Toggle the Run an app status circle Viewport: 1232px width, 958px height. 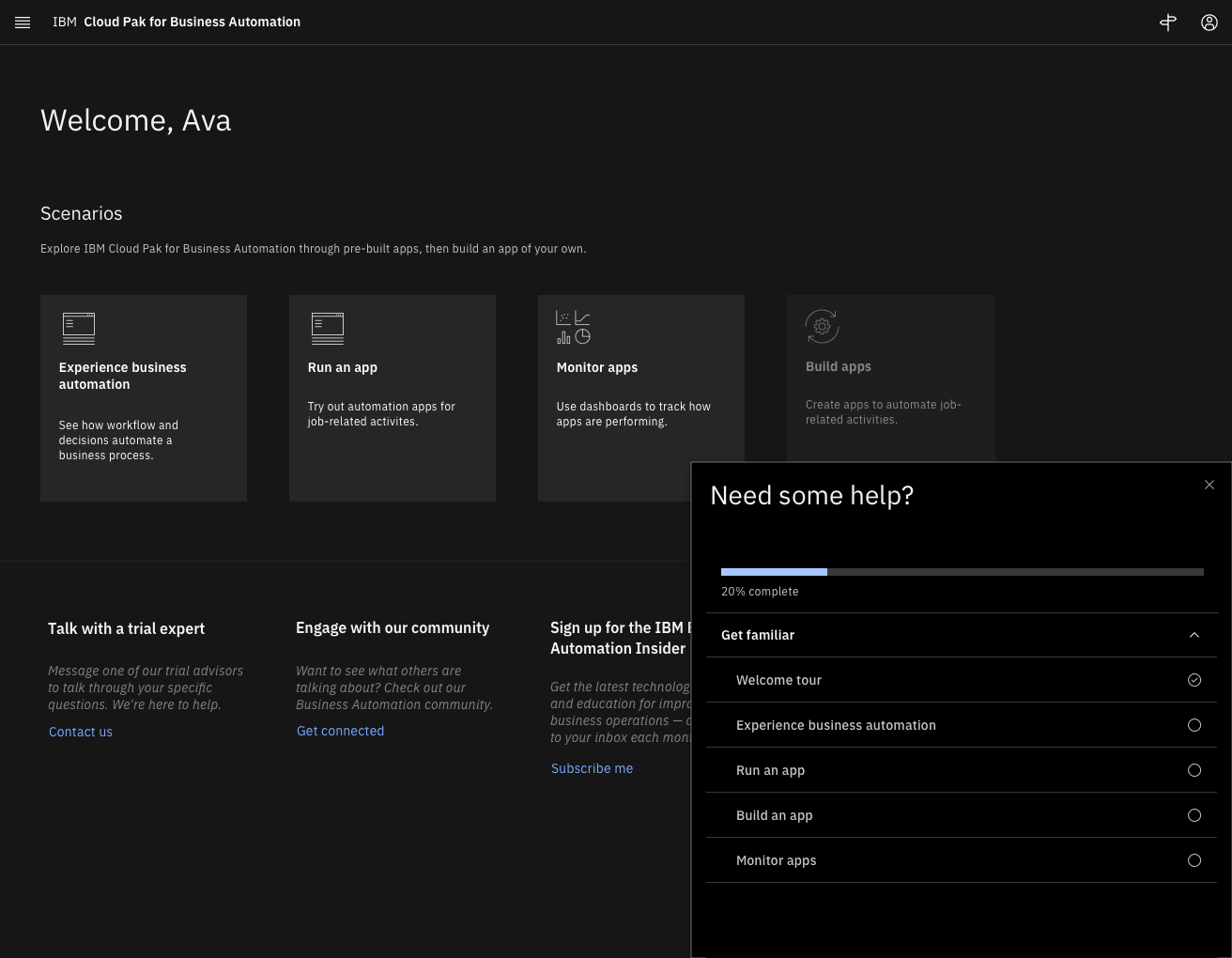(1194, 770)
